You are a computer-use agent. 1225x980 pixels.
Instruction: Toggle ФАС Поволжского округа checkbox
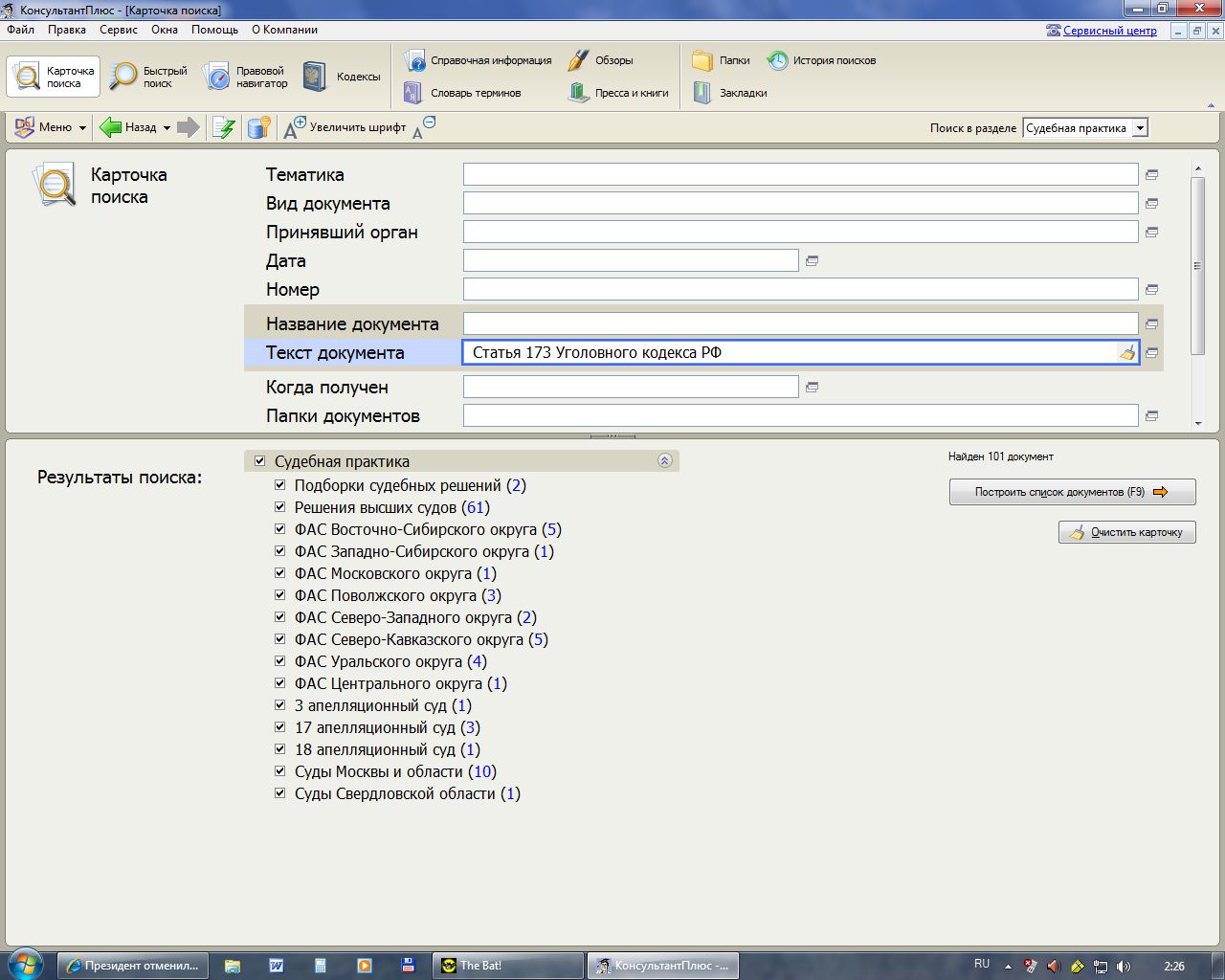(279, 594)
